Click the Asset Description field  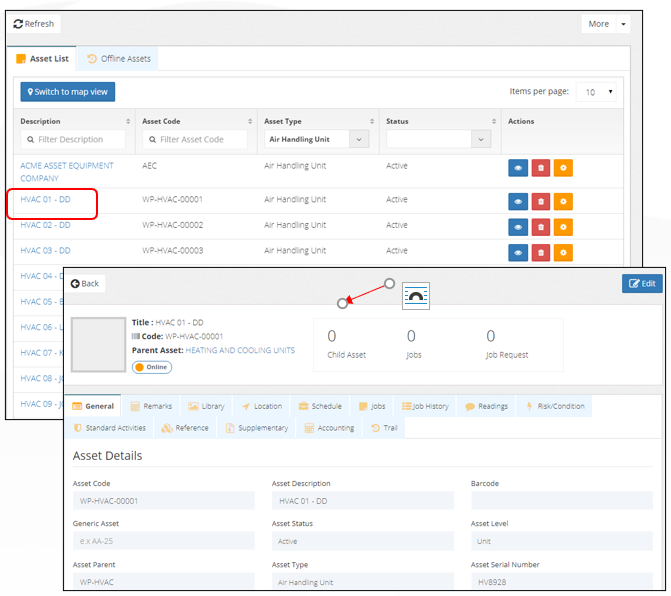tap(362, 501)
